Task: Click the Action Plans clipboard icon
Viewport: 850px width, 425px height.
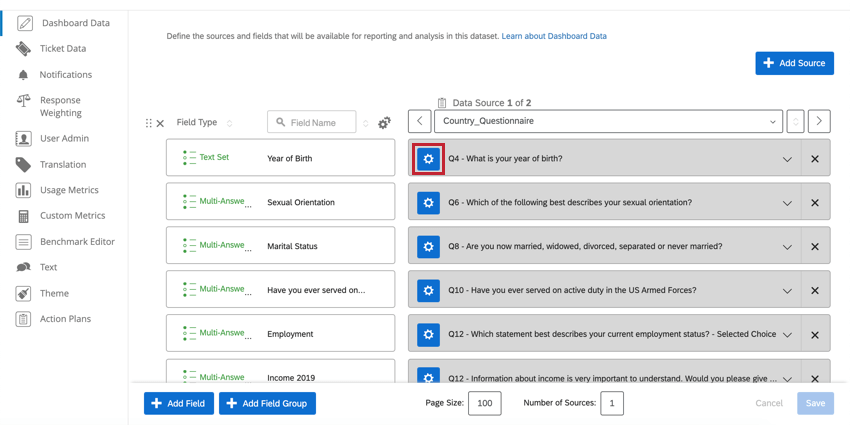Action: pyautogui.click(x=23, y=319)
